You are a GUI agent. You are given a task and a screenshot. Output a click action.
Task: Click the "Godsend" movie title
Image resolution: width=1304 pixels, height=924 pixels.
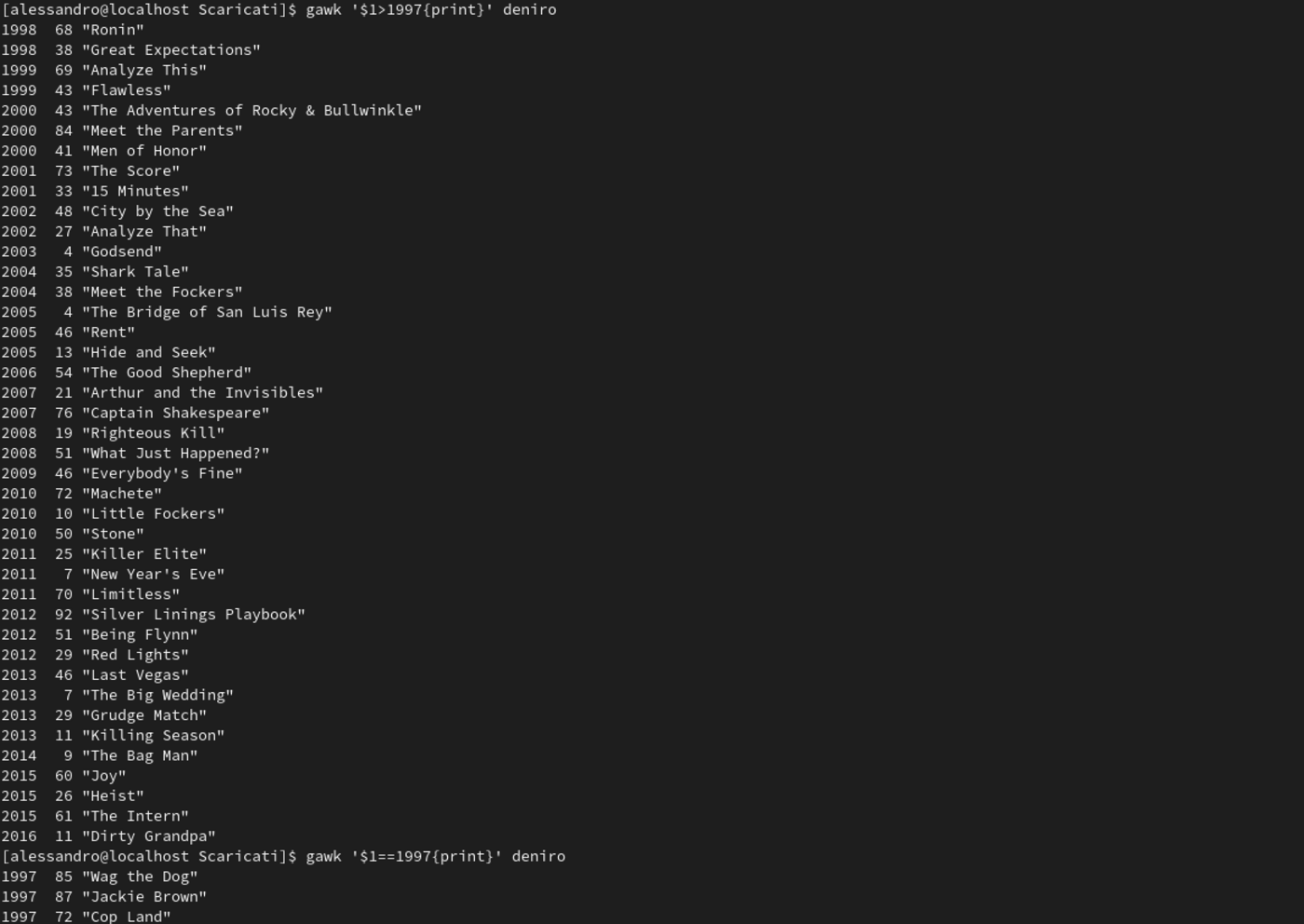coord(122,251)
